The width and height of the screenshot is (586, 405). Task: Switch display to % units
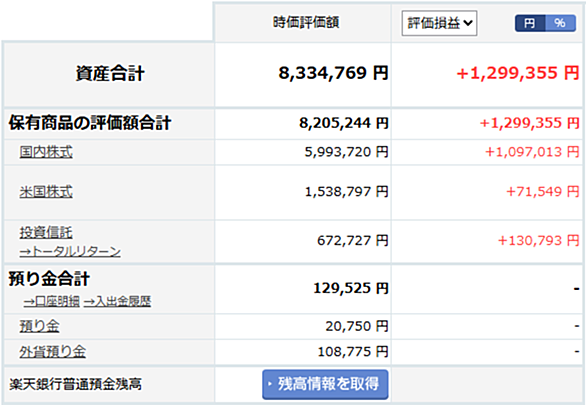(x=560, y=23)
